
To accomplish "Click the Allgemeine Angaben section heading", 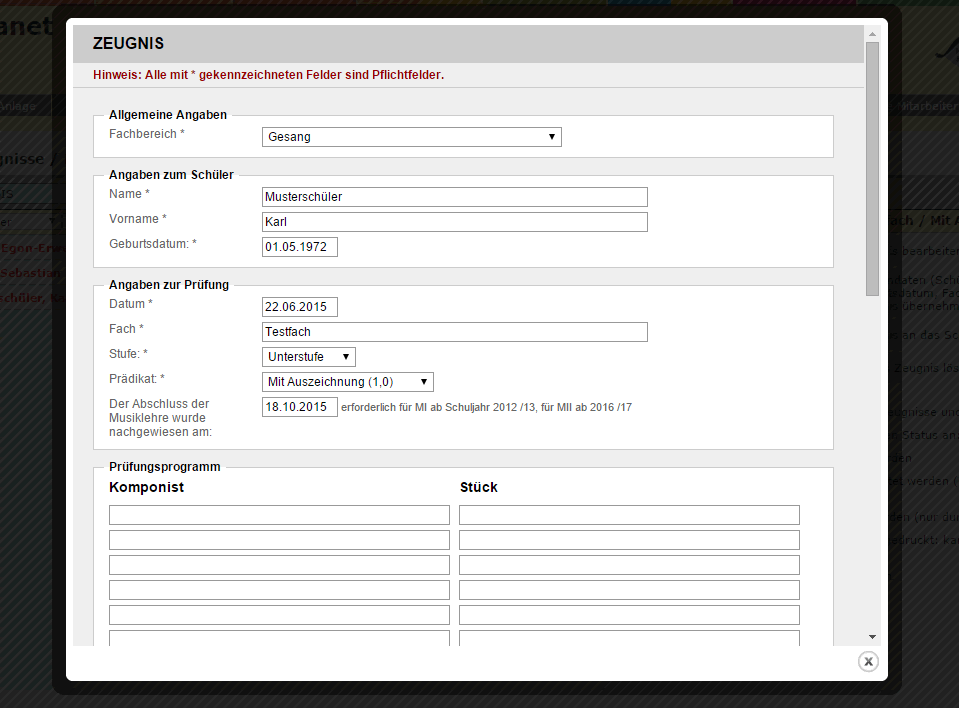I will click(x=168, y=115).
